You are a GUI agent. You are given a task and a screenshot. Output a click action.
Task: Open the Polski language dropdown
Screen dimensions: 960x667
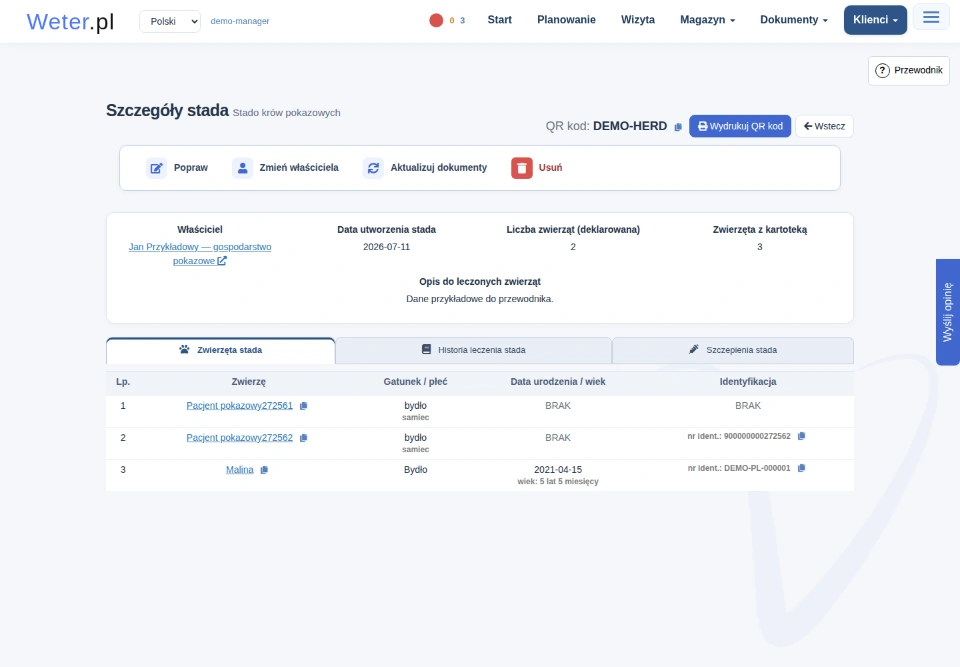[170, 21]
